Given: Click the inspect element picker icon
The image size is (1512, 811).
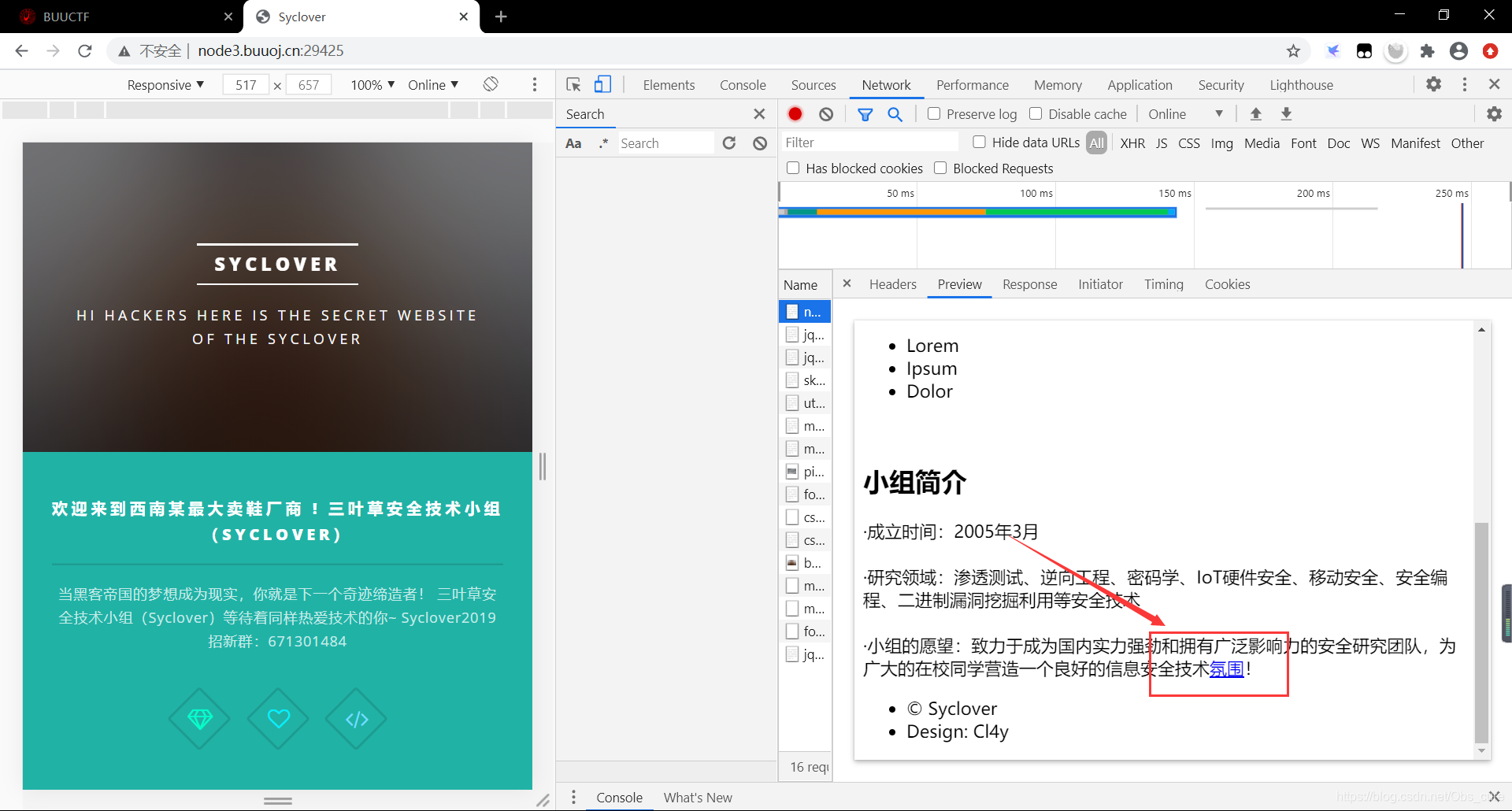Looking at the screenshot, I should [573, 84].
